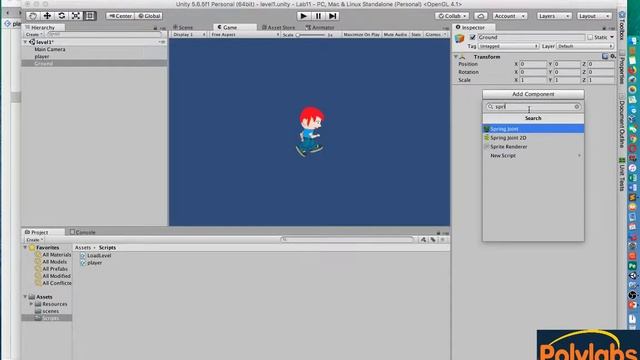Click the Project panel lock icon
The image size is (640, 360).
click(x=438, y=233)
